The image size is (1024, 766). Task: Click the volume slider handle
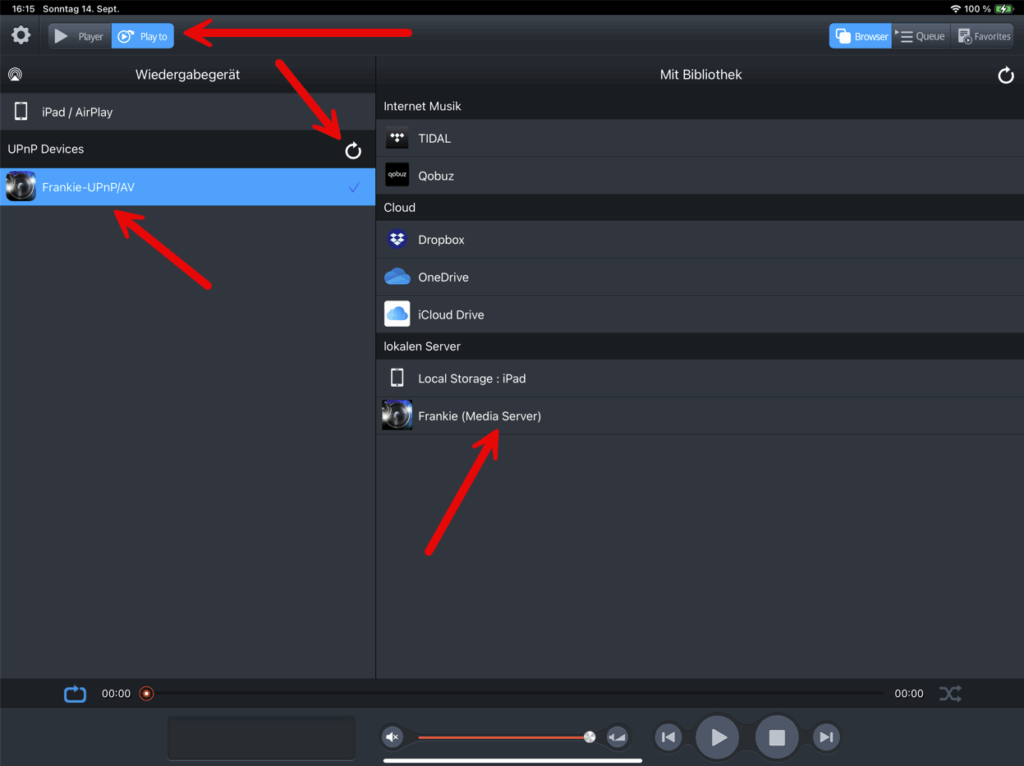590,738
